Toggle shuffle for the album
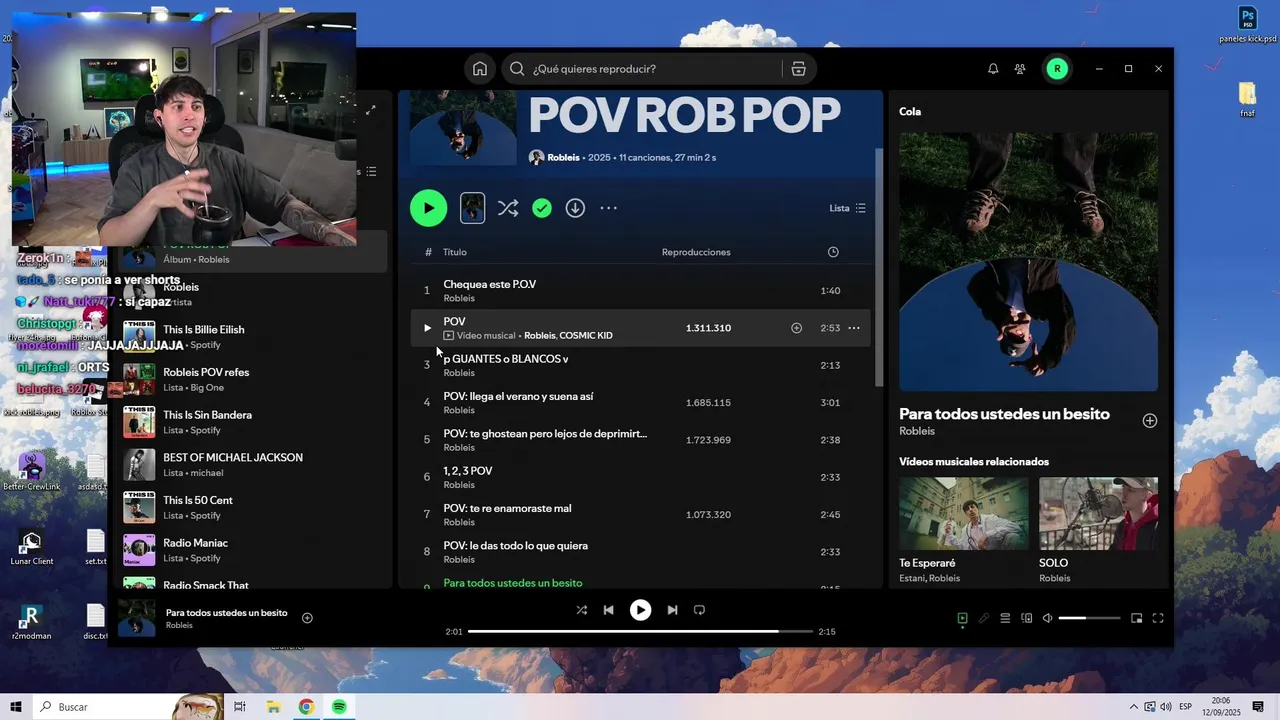 pos(508,208)
